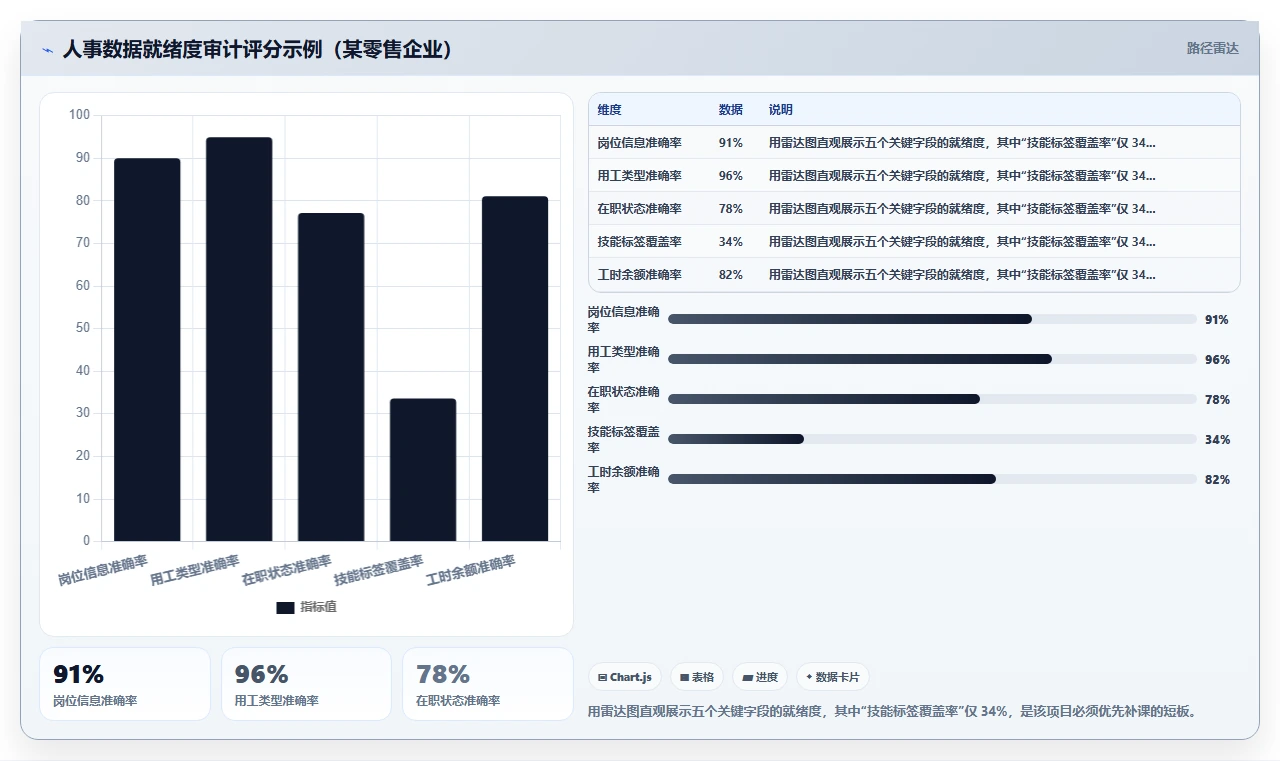
Task: Click x-axis label 技能标签覆盖率
Action: coord(379,570)
